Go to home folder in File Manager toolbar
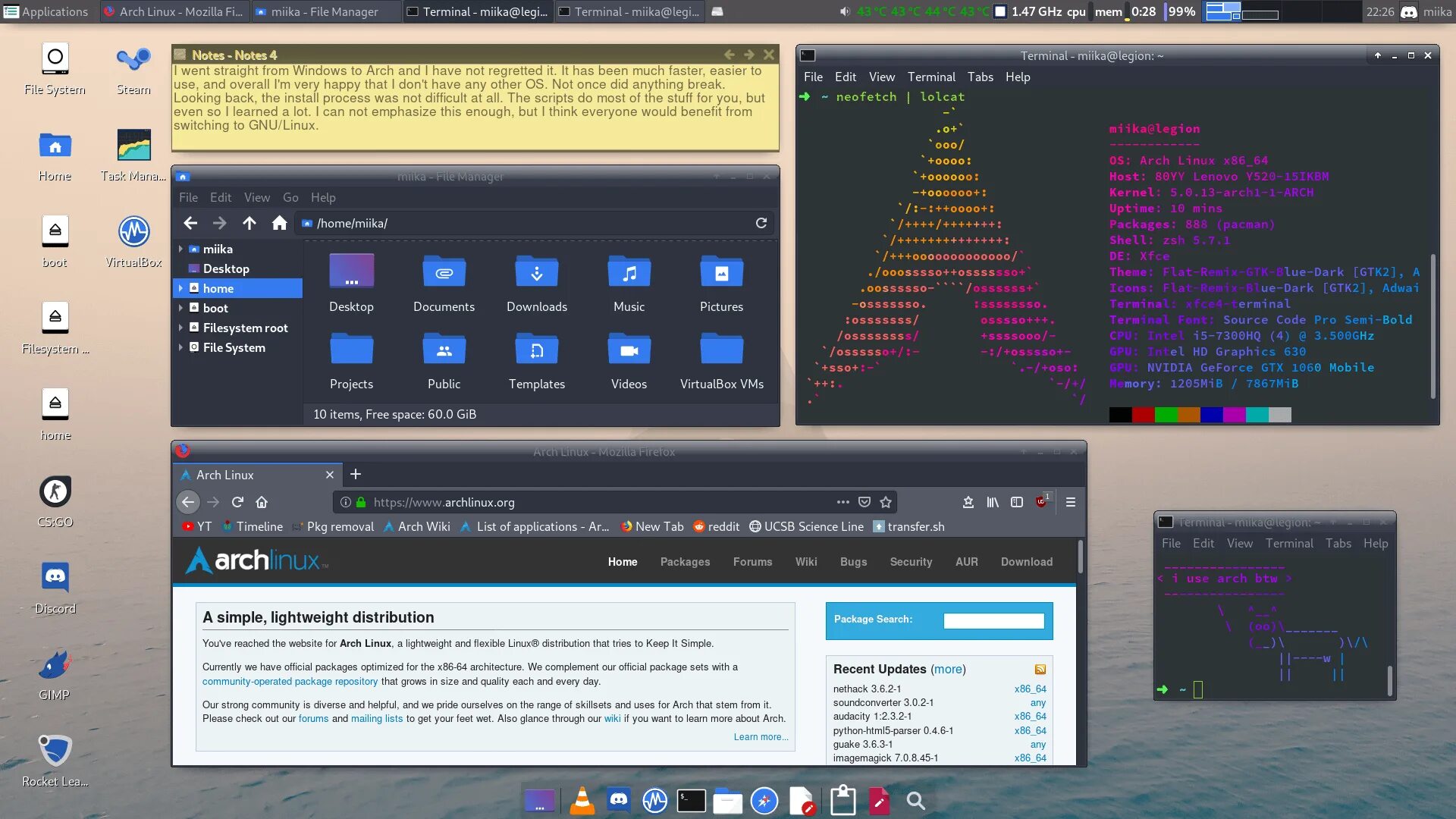 (x=279, y=223)
